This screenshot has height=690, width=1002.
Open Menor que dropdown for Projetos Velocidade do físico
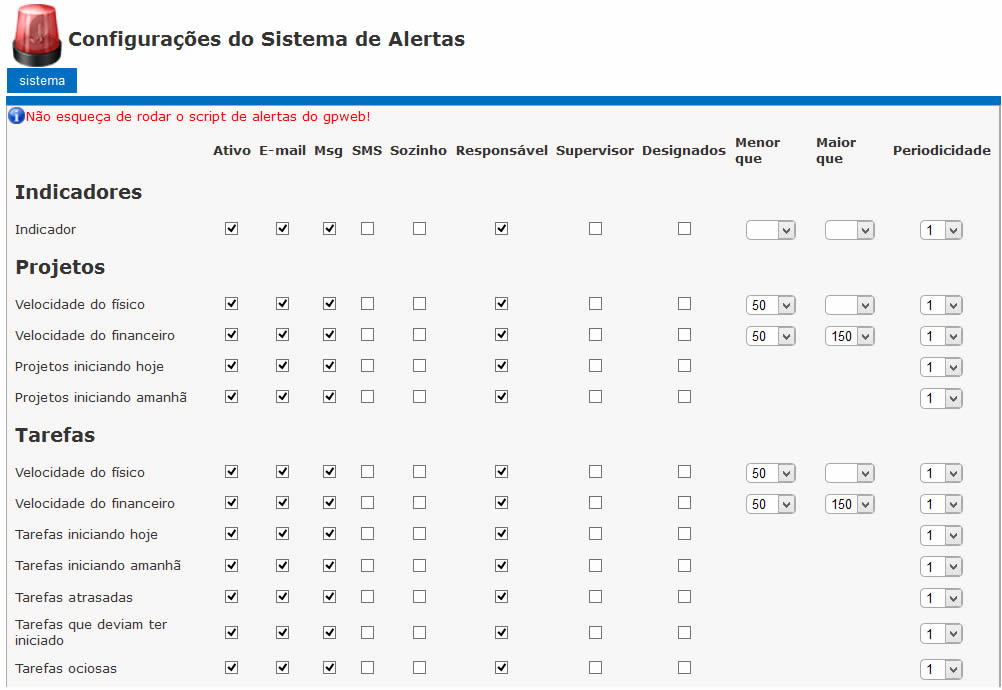coord(771,305)
